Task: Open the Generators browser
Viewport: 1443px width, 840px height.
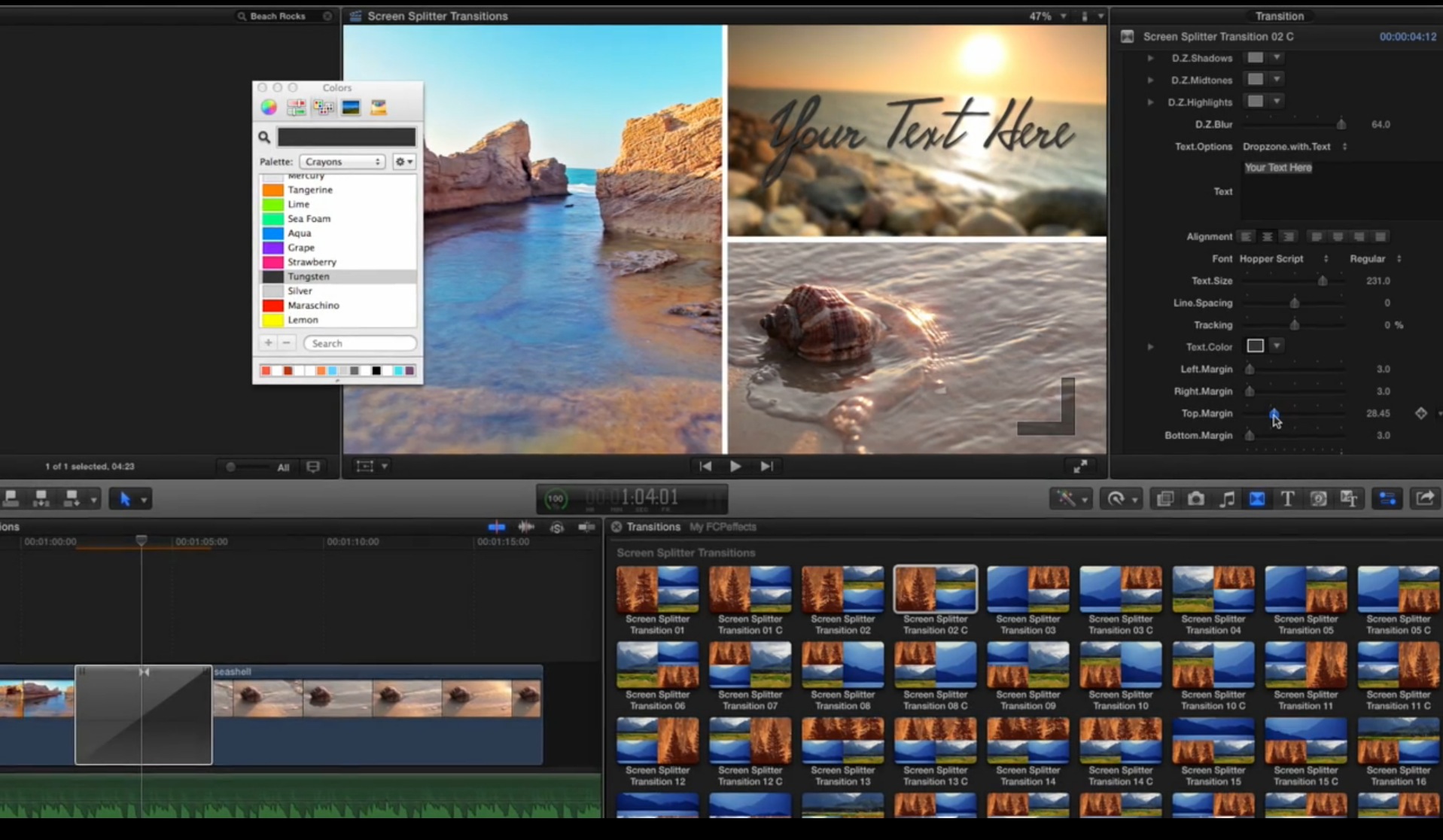Action: click(x=1318, y=498)
